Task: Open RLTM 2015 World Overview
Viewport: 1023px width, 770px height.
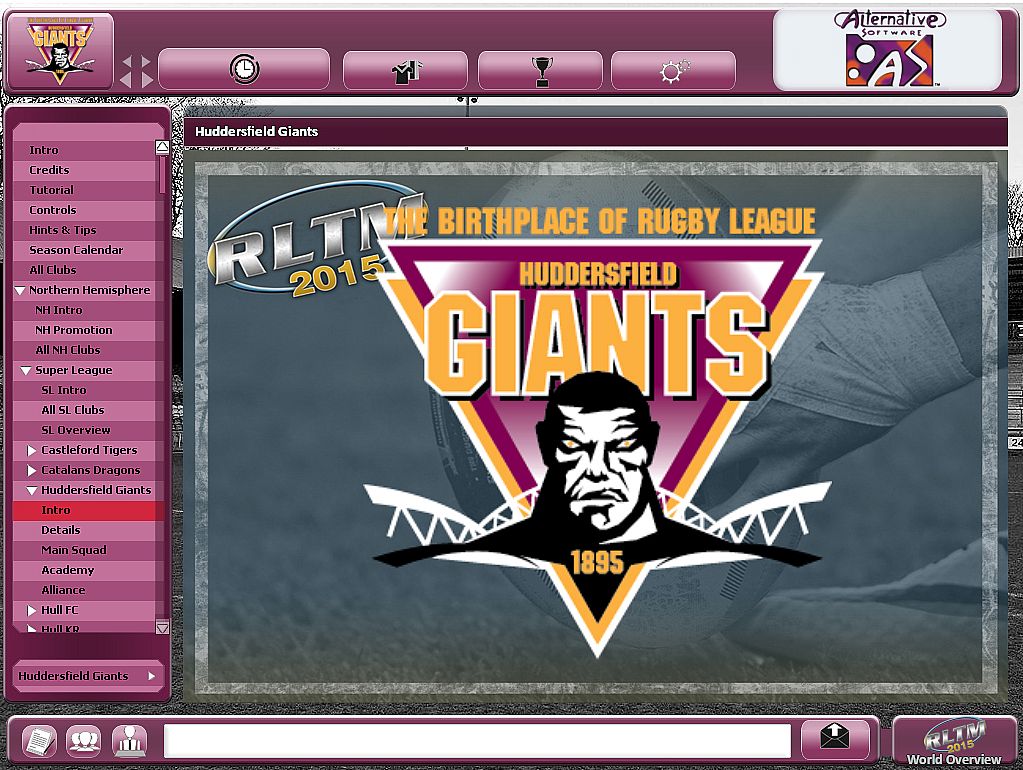Action: [x=953, y=742]
